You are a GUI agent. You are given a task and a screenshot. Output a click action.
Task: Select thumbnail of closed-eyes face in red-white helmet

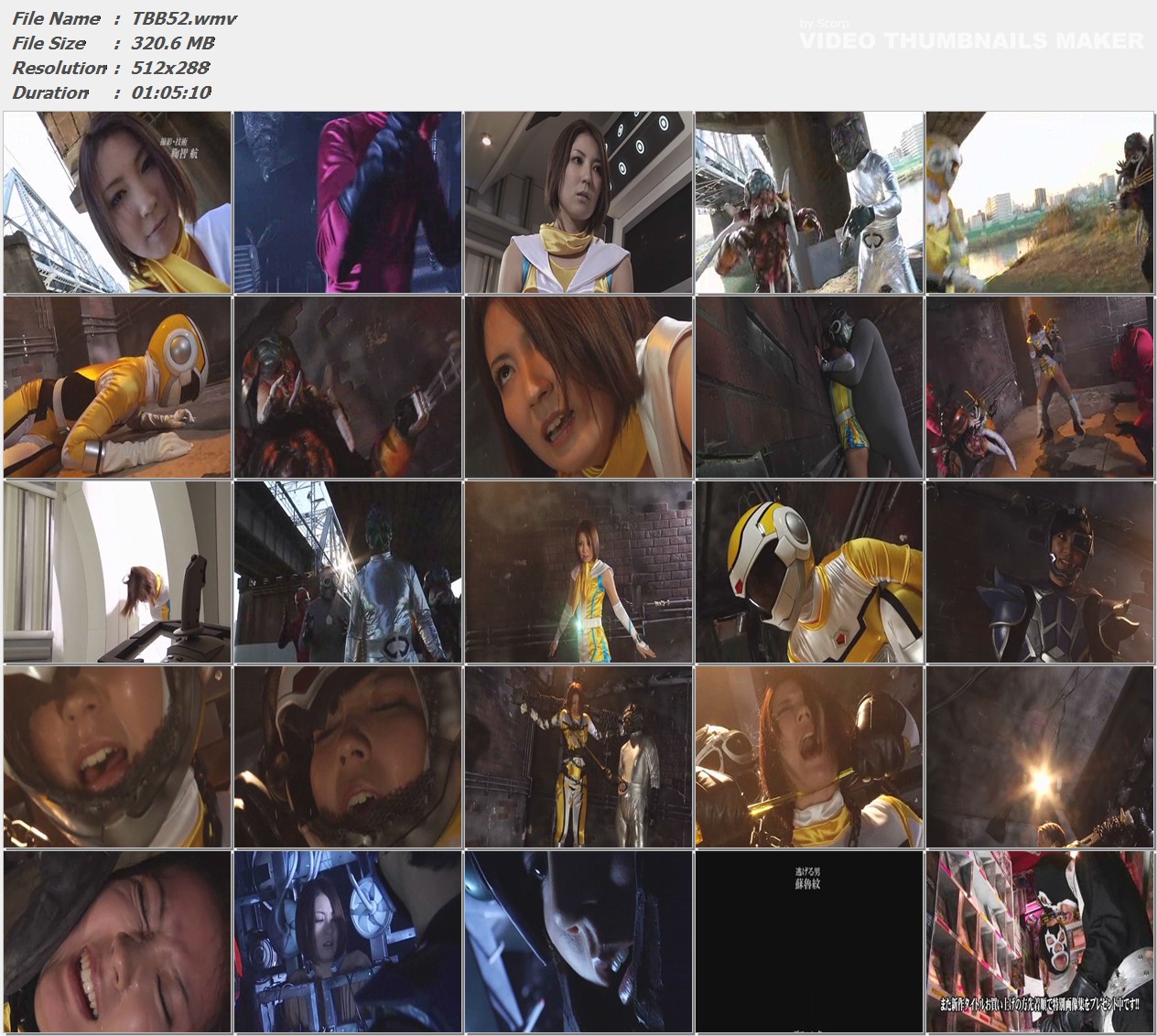pos(348,757)
